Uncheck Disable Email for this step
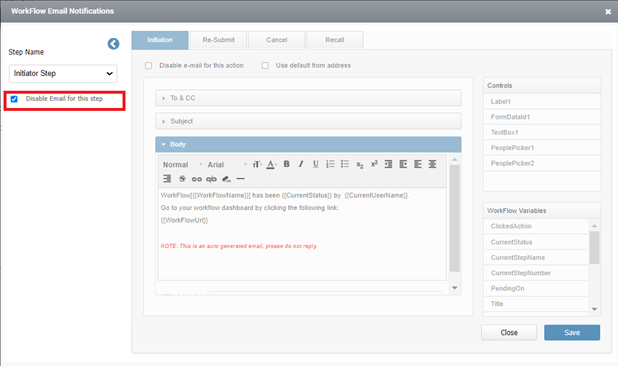Image resolution: width=618 pixels, height=366 pixels. pos(14,99)
